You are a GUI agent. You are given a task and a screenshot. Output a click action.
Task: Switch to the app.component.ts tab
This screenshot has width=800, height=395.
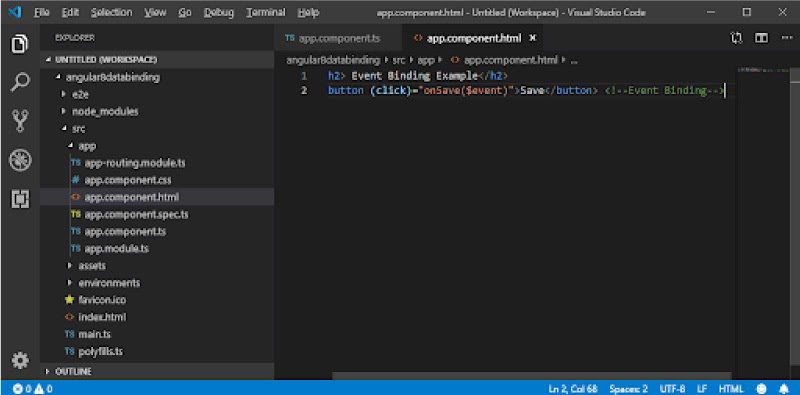tap(339, 38)
